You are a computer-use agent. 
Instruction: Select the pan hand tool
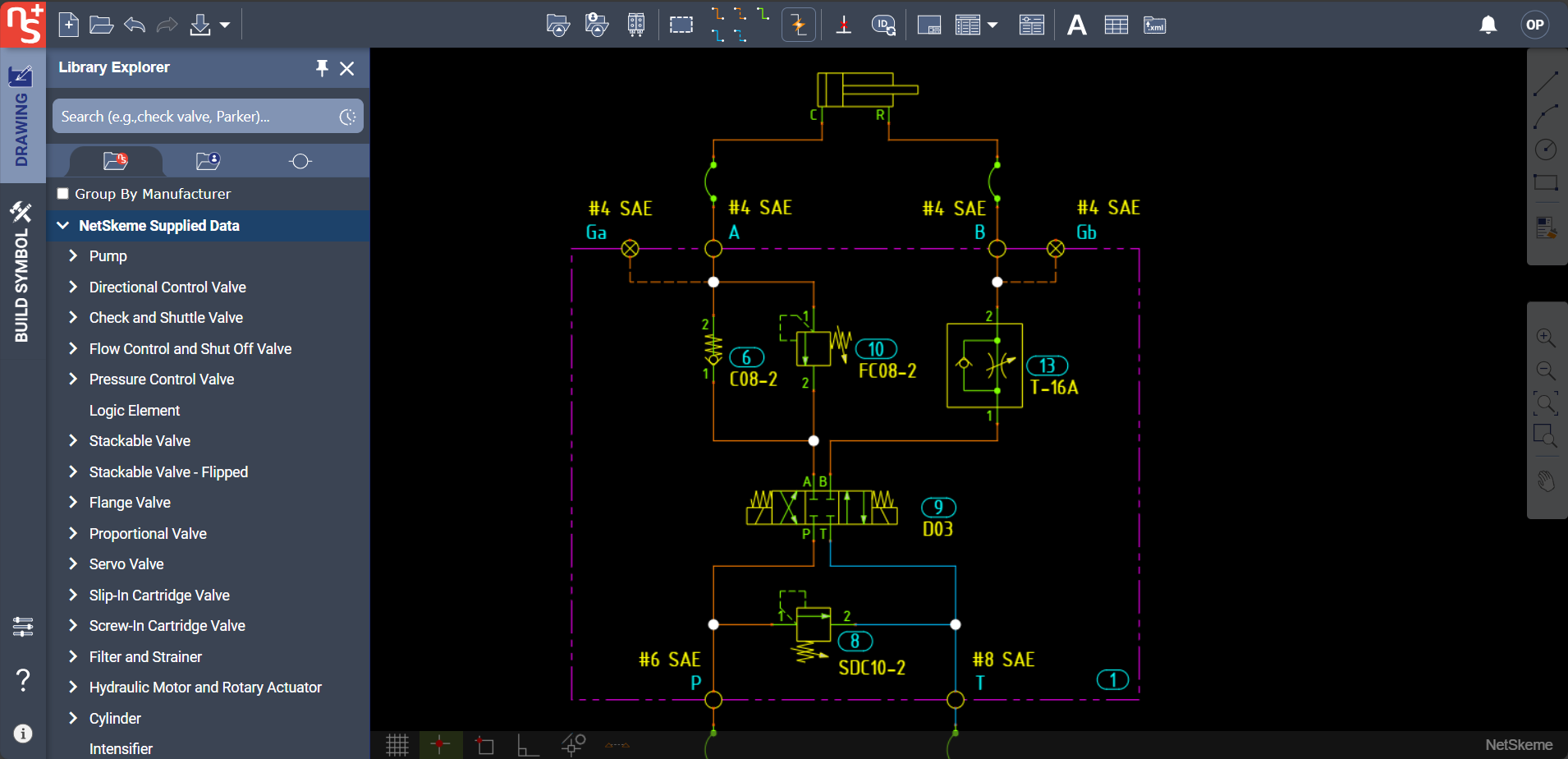coord(1547,481)
